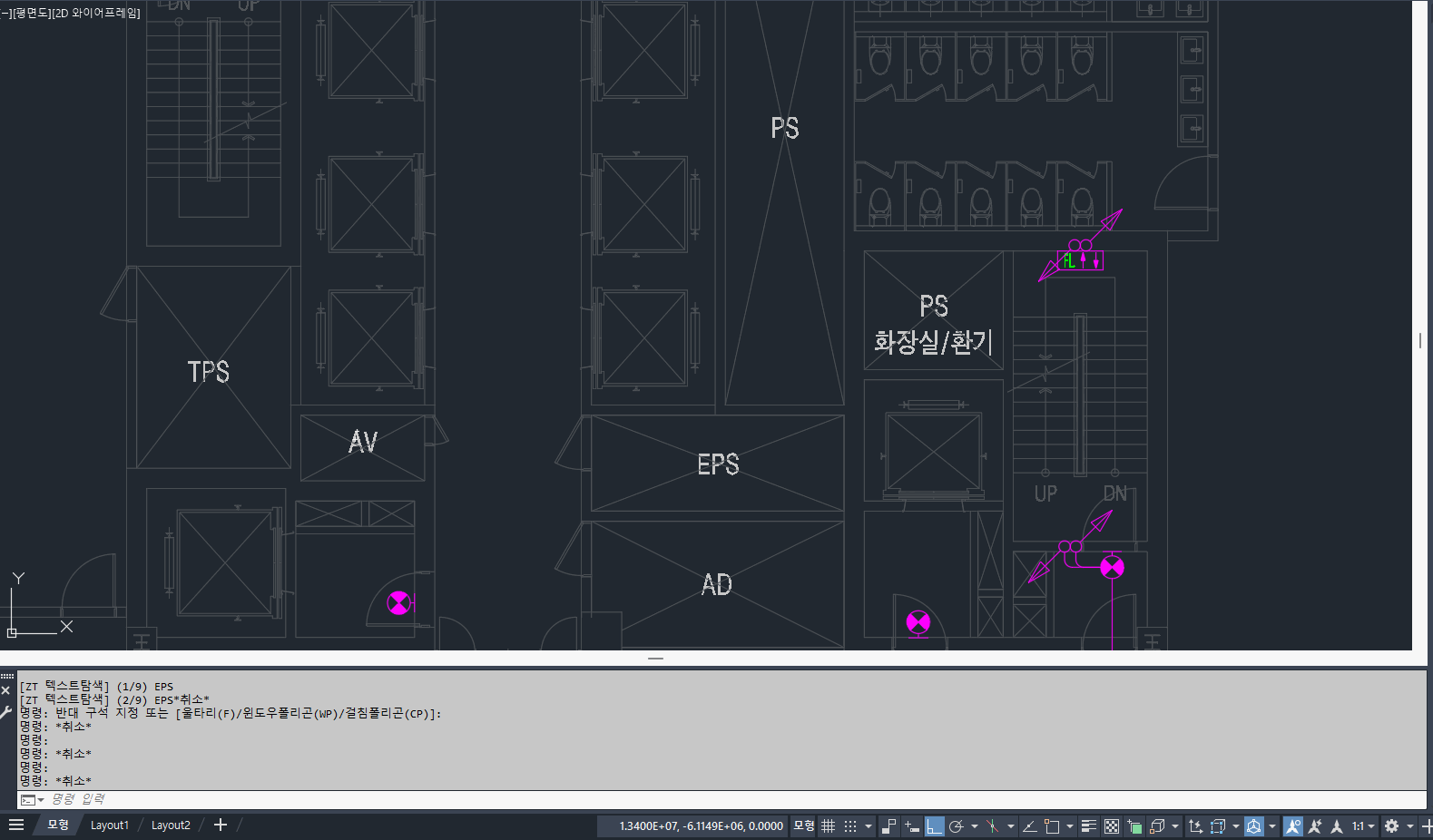This screenshot has width=1433, height=840.
Task: Close the command line window
Action: click(x=5, y=690)
